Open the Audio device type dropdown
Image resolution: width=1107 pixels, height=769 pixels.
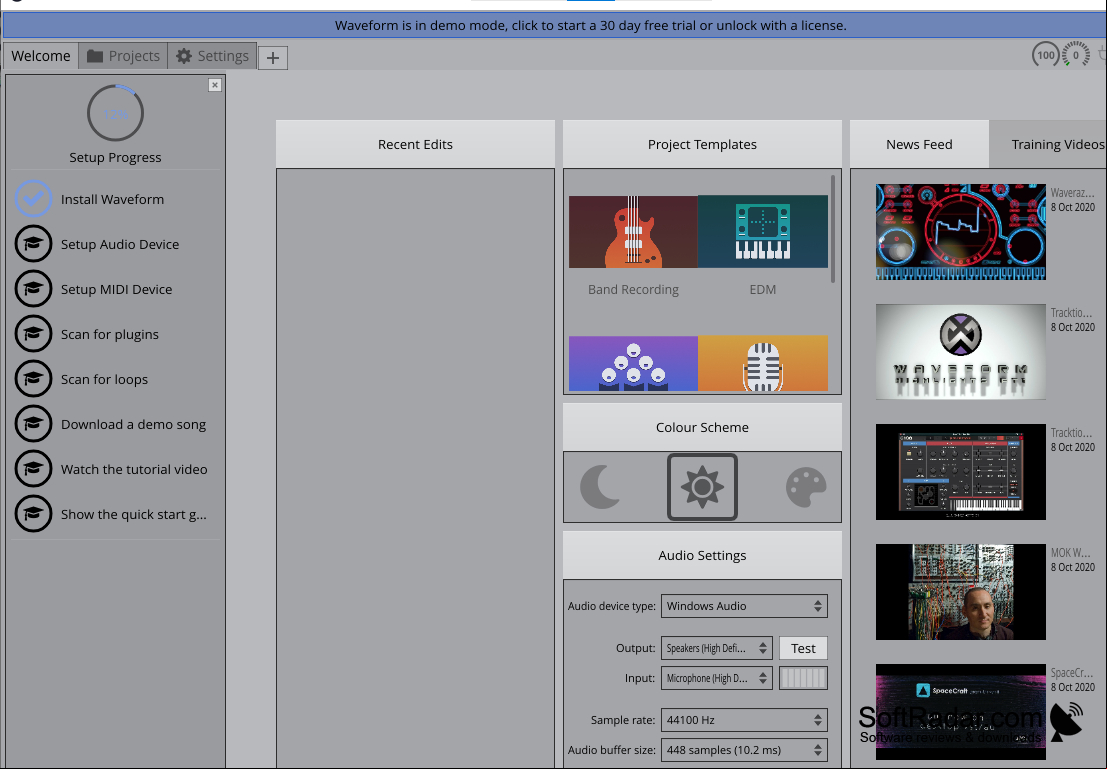point(744,606)
